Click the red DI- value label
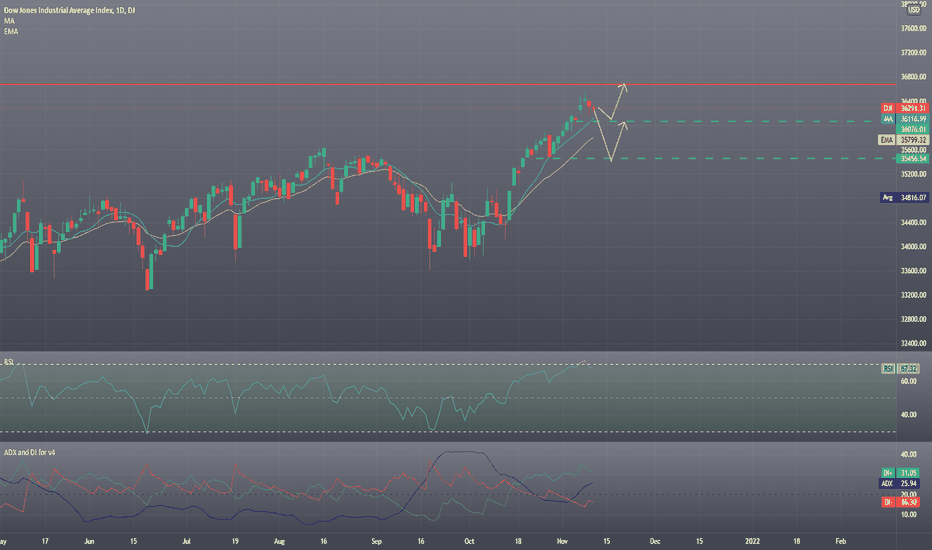Image resolution: width=932 pixels, height=550 pixels. [909, 502]
